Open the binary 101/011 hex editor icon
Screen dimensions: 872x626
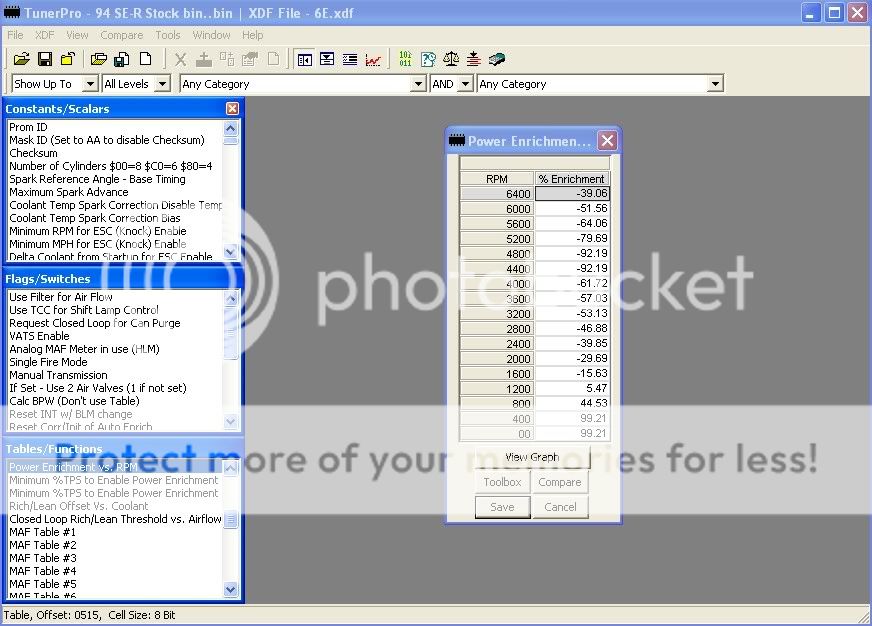pyautogui.click(x=405, y=60)
